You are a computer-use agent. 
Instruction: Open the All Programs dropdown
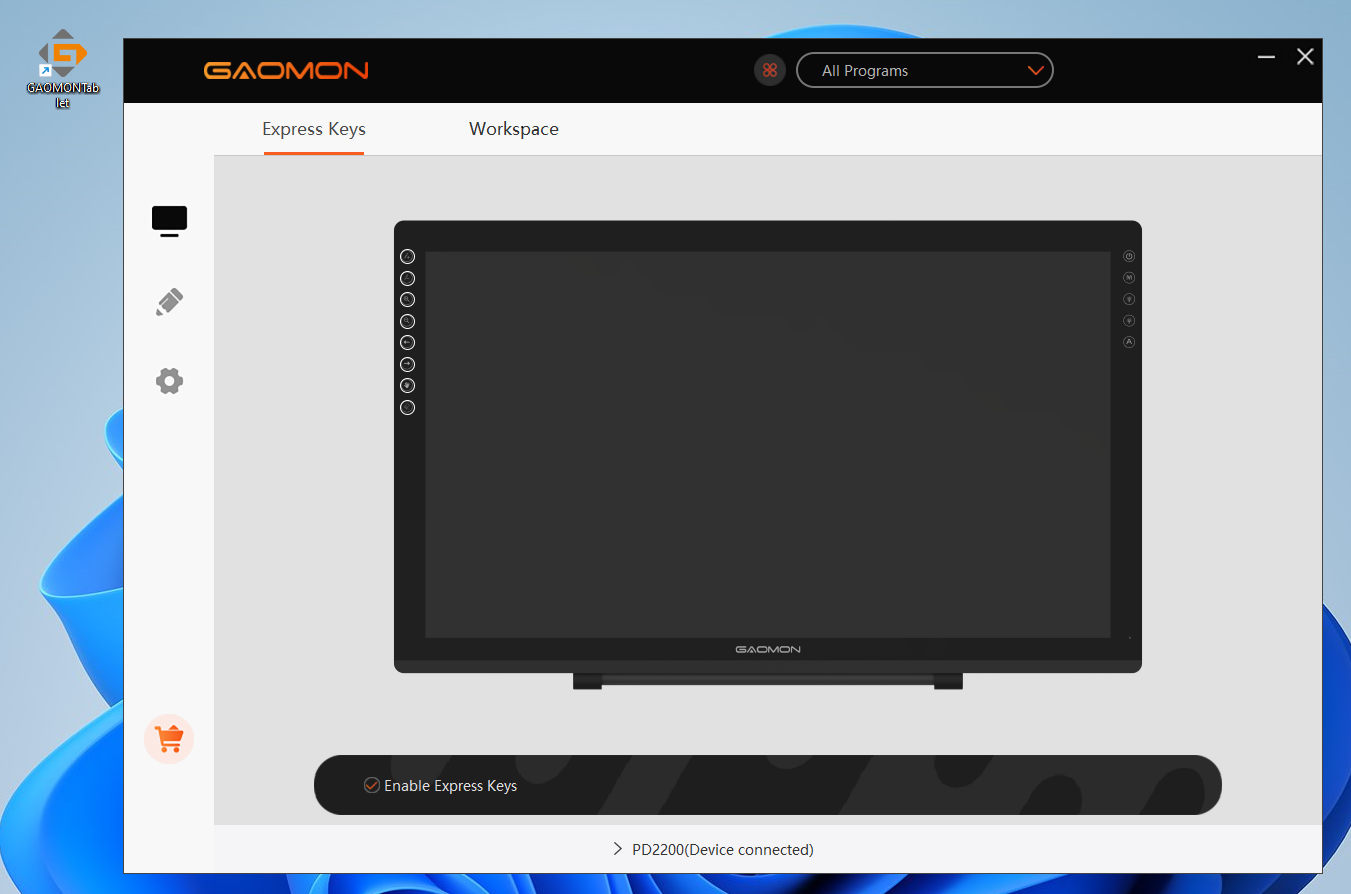[x=925, y=70]
